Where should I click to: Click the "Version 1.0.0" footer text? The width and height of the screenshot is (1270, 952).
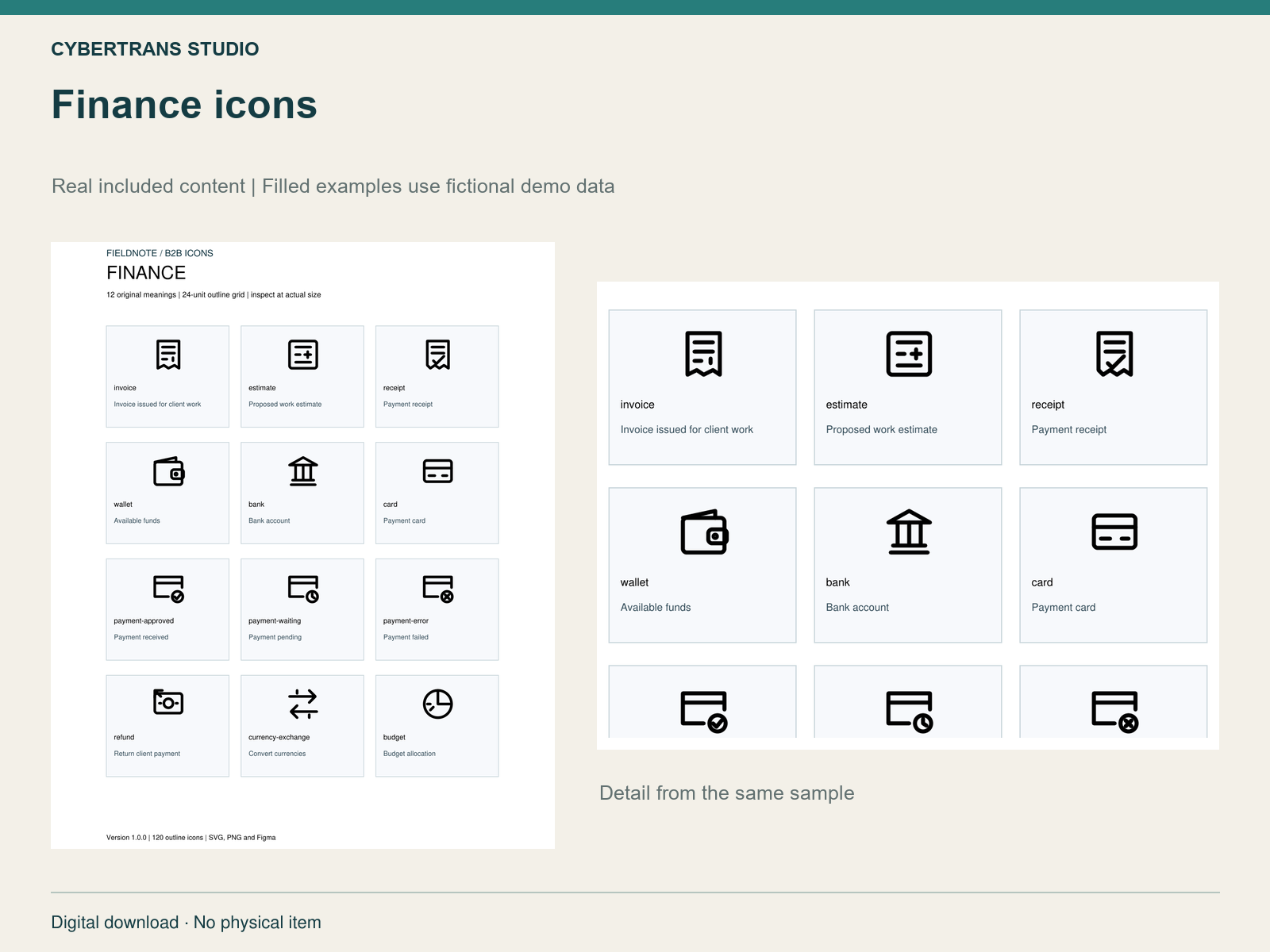(191, 838)
